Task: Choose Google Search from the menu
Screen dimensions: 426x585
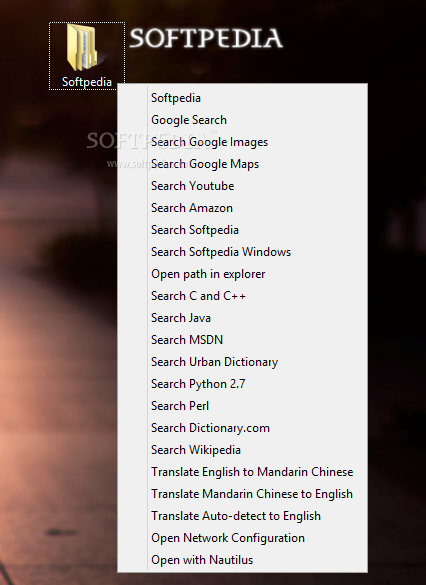Action: tap(242, 120)
